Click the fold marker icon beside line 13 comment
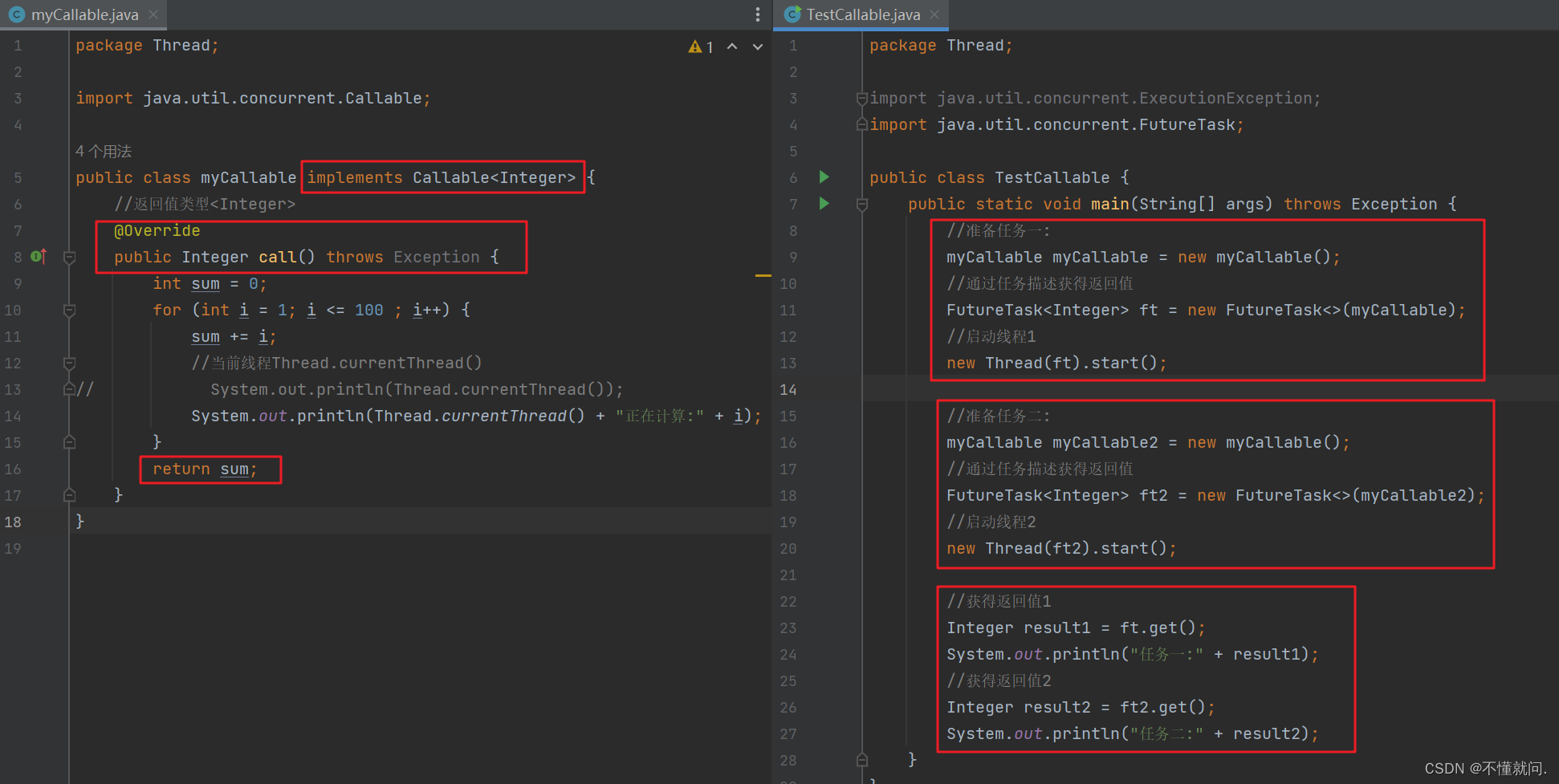Screen dimensions: 1559x784 click(x=69, y=389)
